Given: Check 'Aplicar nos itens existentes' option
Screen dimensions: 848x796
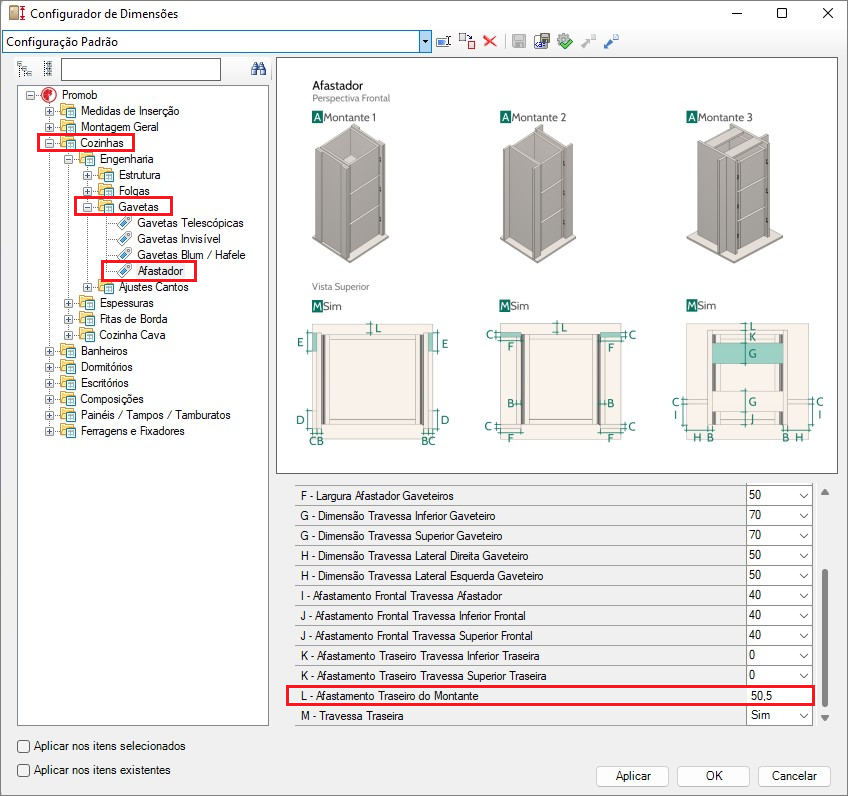Looking at the screenshot, I should click(24, 770).
